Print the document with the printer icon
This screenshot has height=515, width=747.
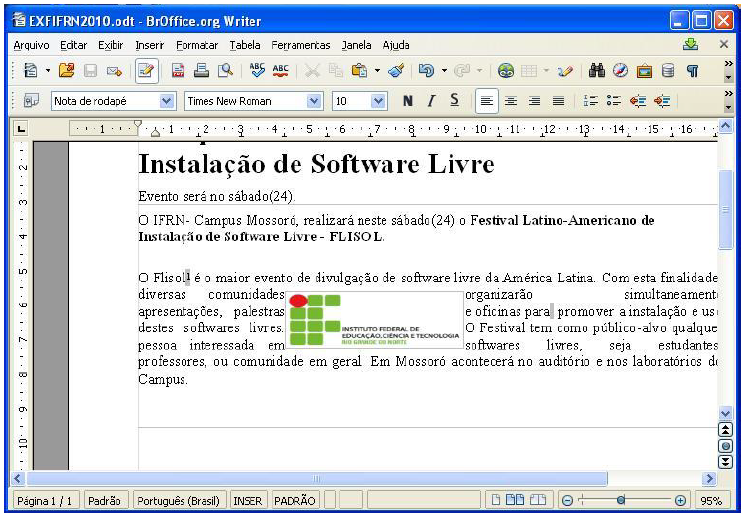coord(201,71)
